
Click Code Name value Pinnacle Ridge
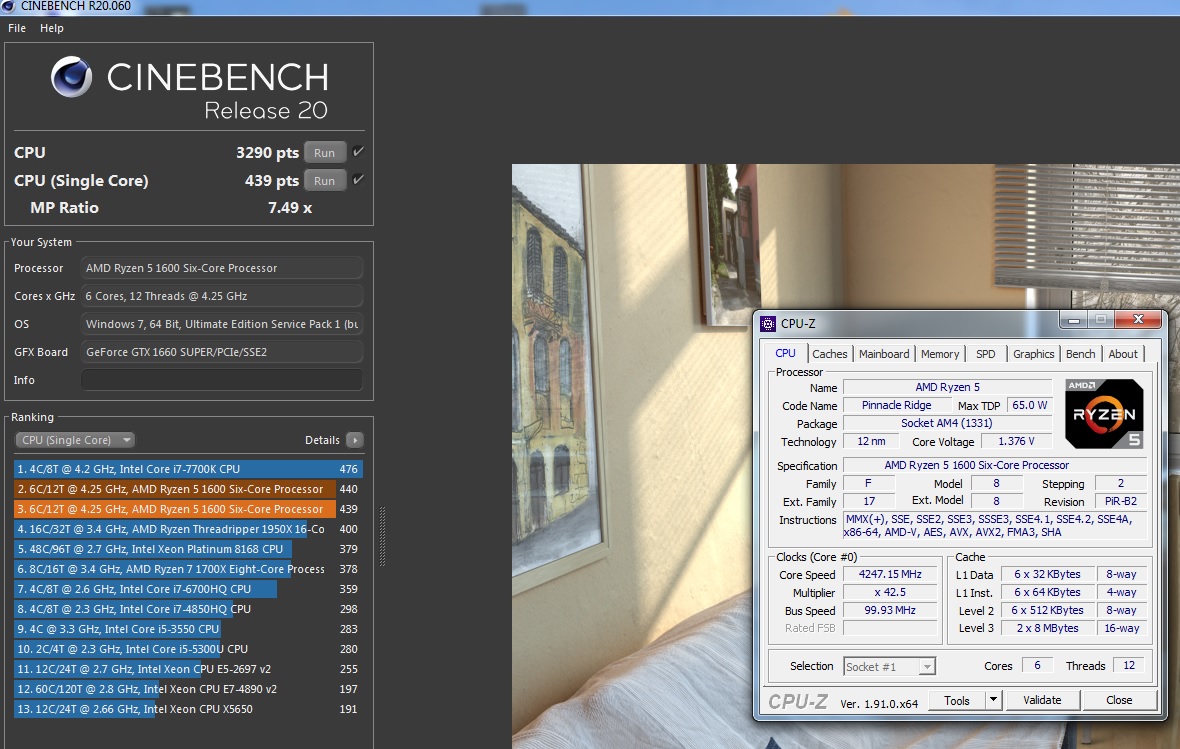896,405
